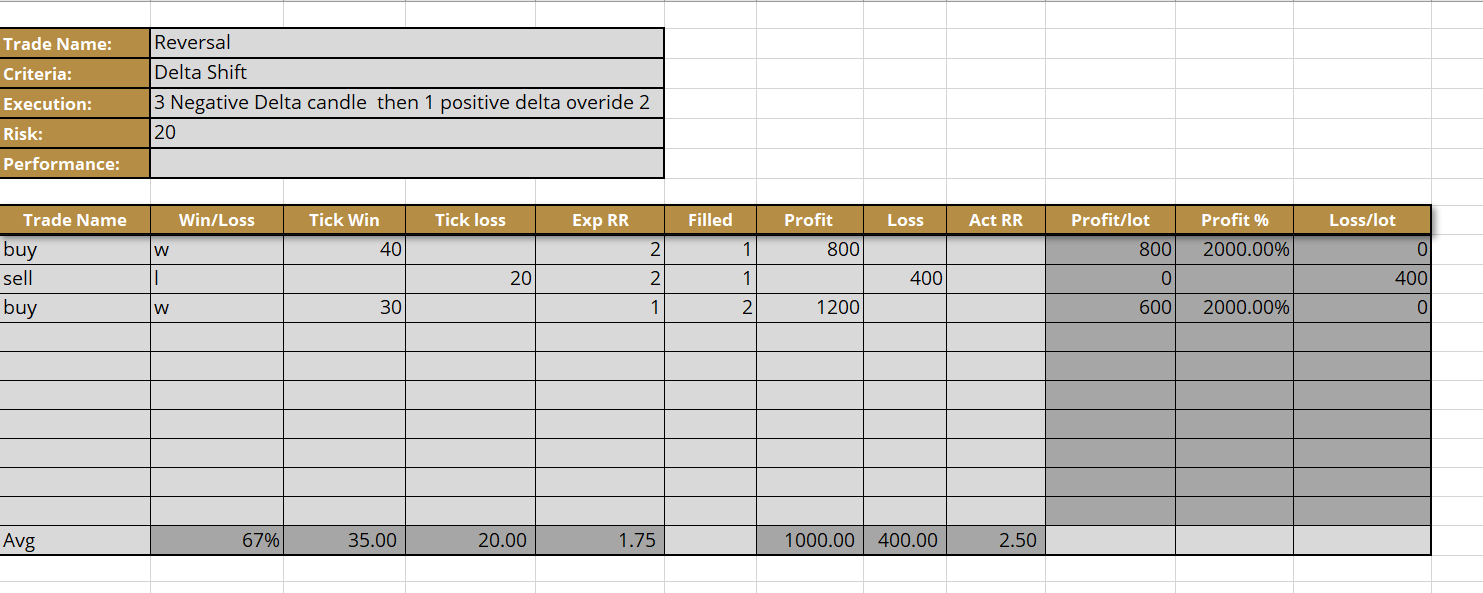Click the 1200 profit cell
1483x593 pixels.
tap(810, 308)
